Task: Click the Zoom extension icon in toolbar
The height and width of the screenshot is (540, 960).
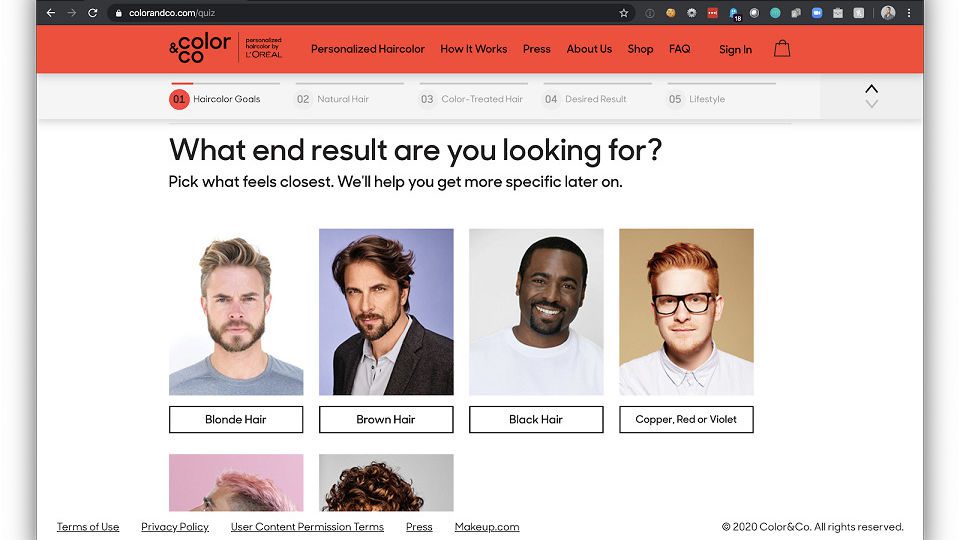Action: pos(817,13)
